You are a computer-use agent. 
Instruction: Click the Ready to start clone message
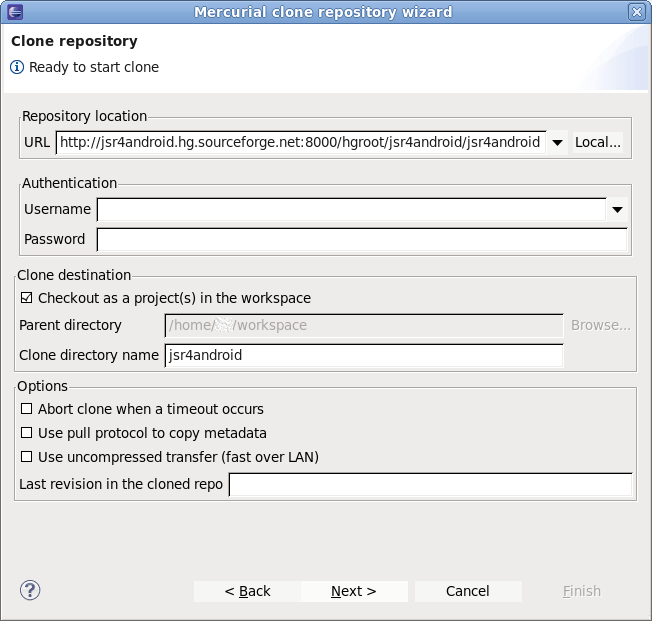[x=94, y=67]
